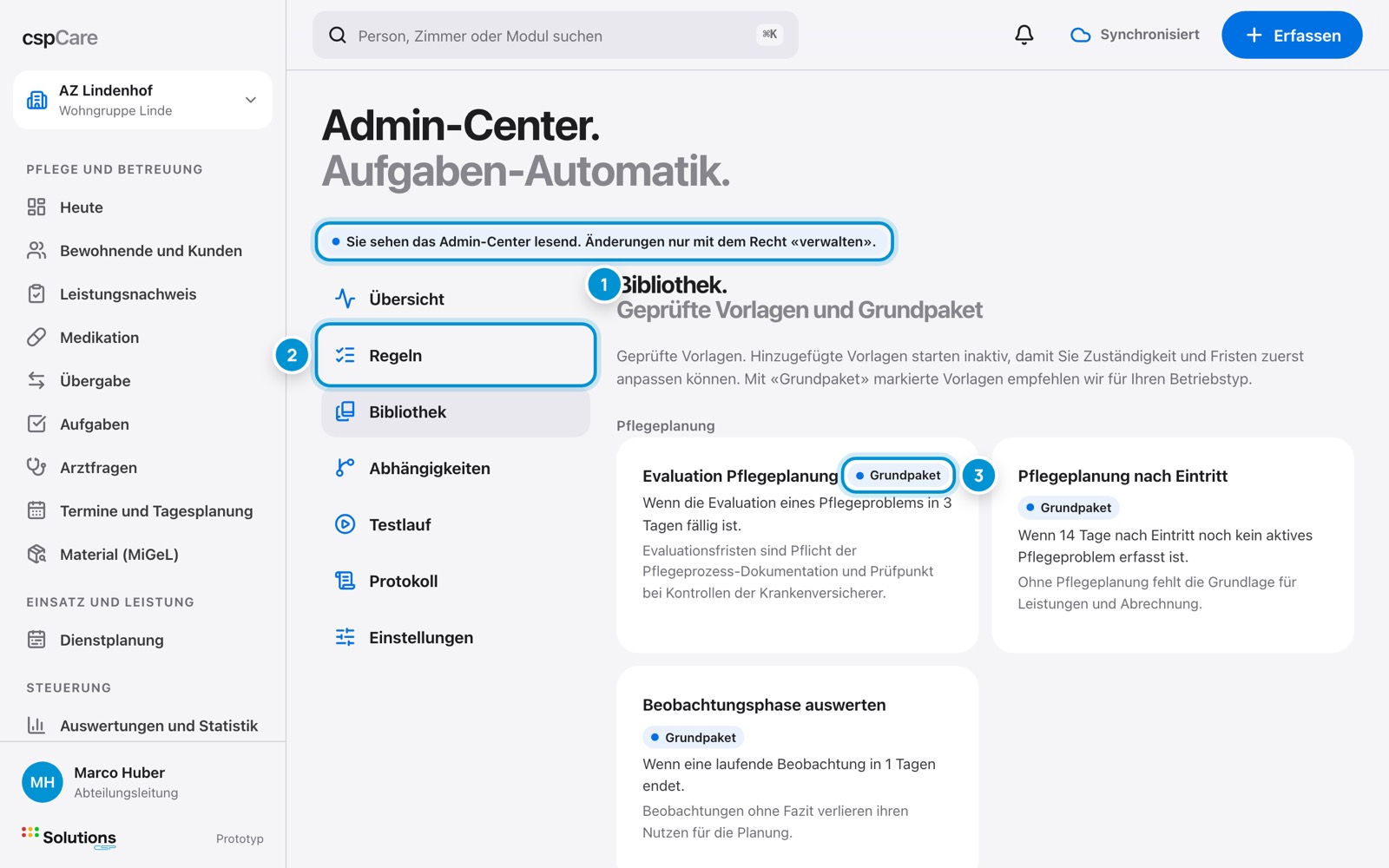Click the Termine und Tagesplanung calendar icon
This screenshot has height=868, width=1389.
click(x=36, y=510)
